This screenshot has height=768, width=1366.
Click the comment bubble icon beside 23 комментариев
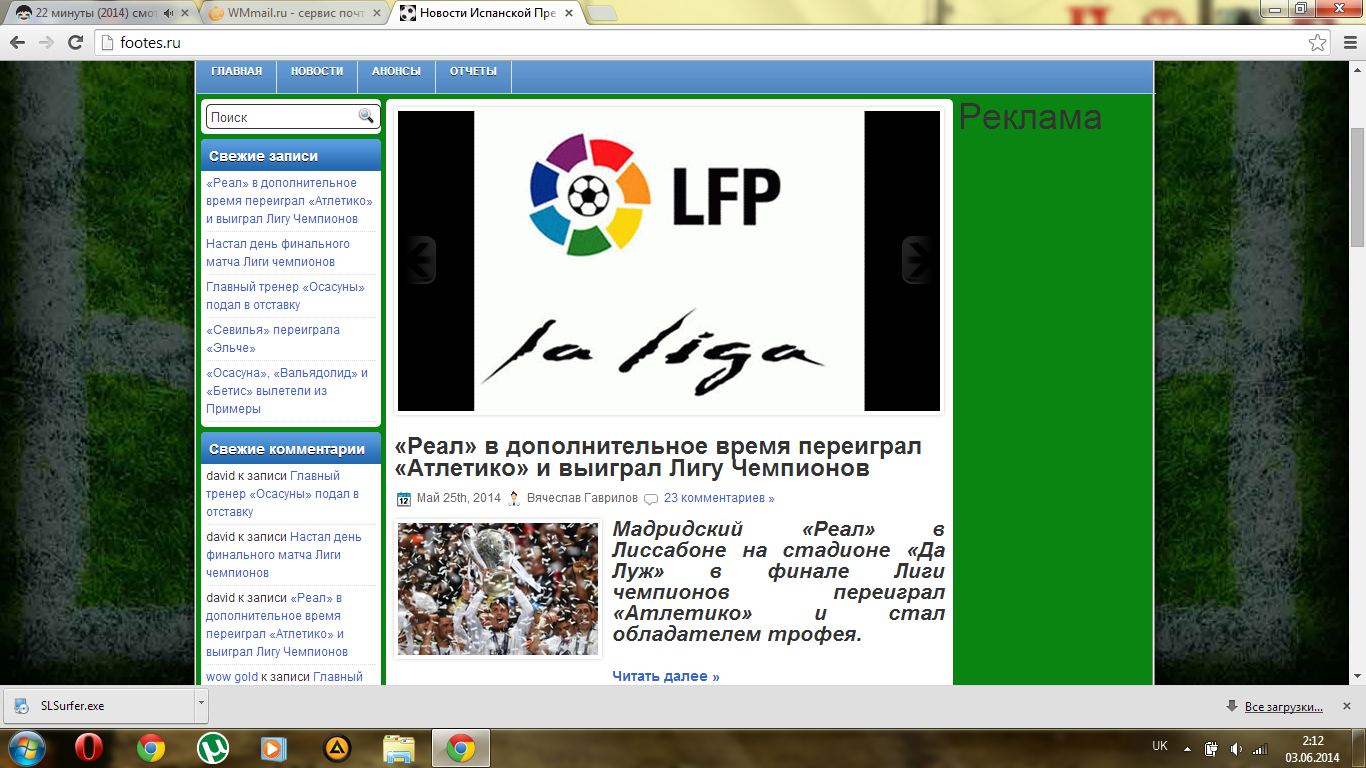point(651,499)
